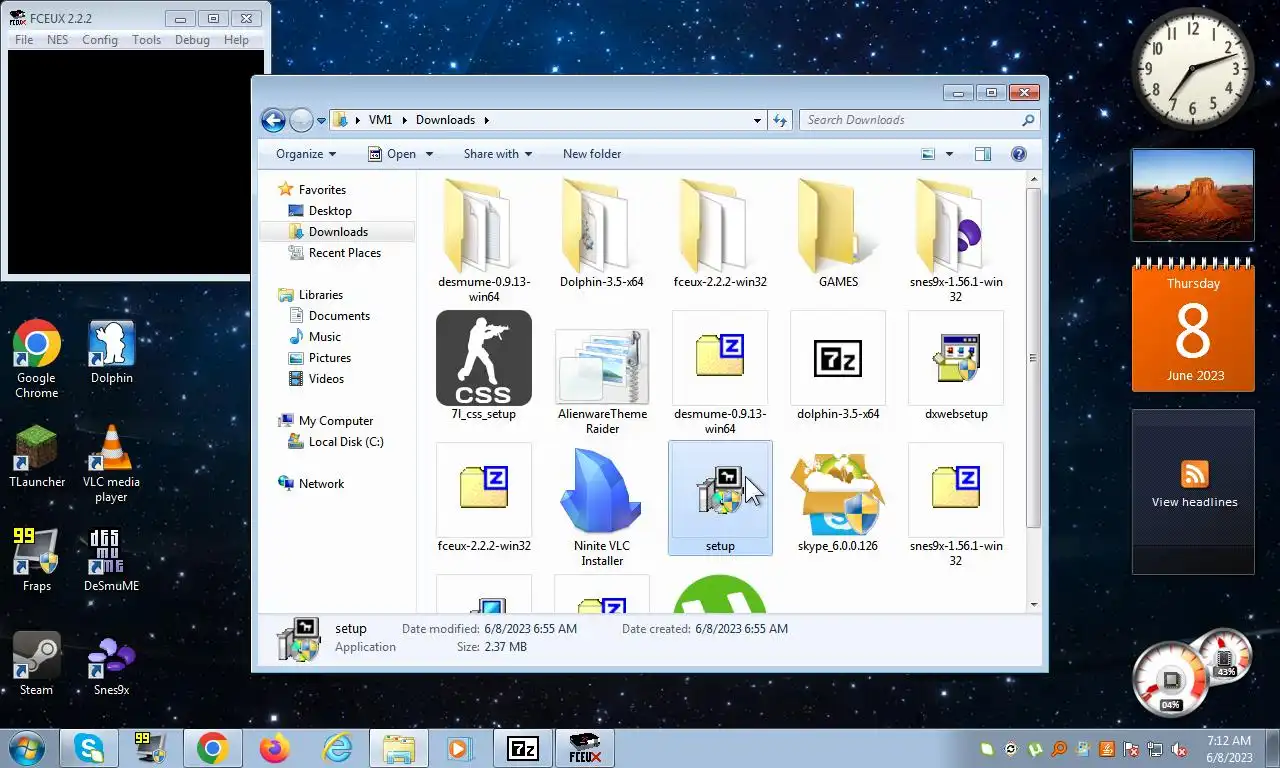Select the setup application file
1280x768 pixels.
coord(720,497)
